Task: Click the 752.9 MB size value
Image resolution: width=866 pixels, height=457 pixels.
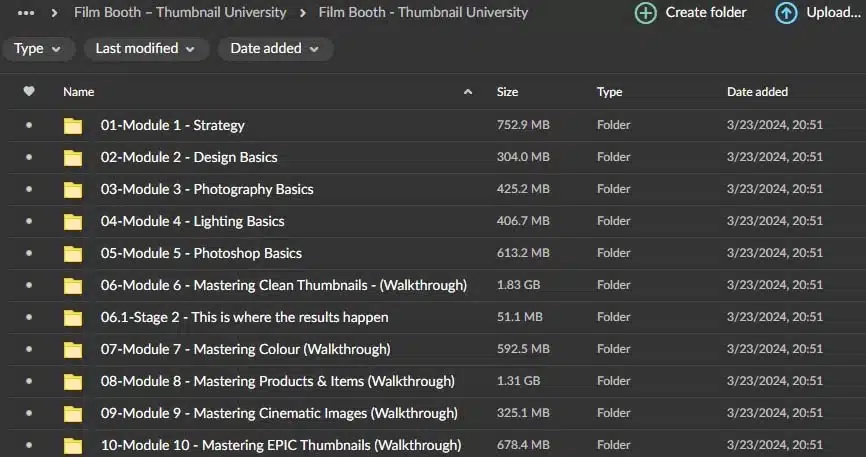Action: click(x=523, y=125)
